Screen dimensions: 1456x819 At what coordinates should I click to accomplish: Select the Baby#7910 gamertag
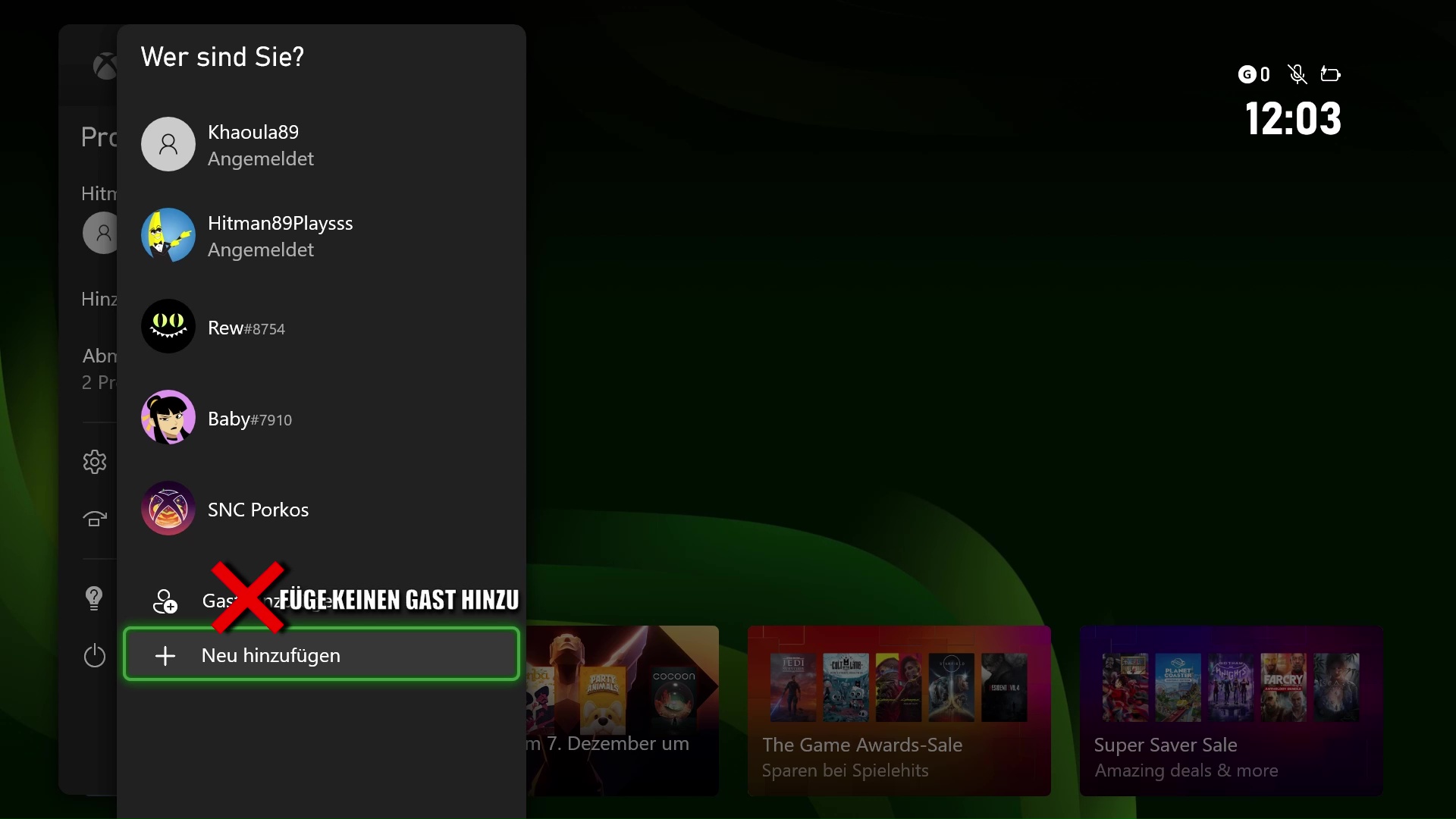[249, 419]
